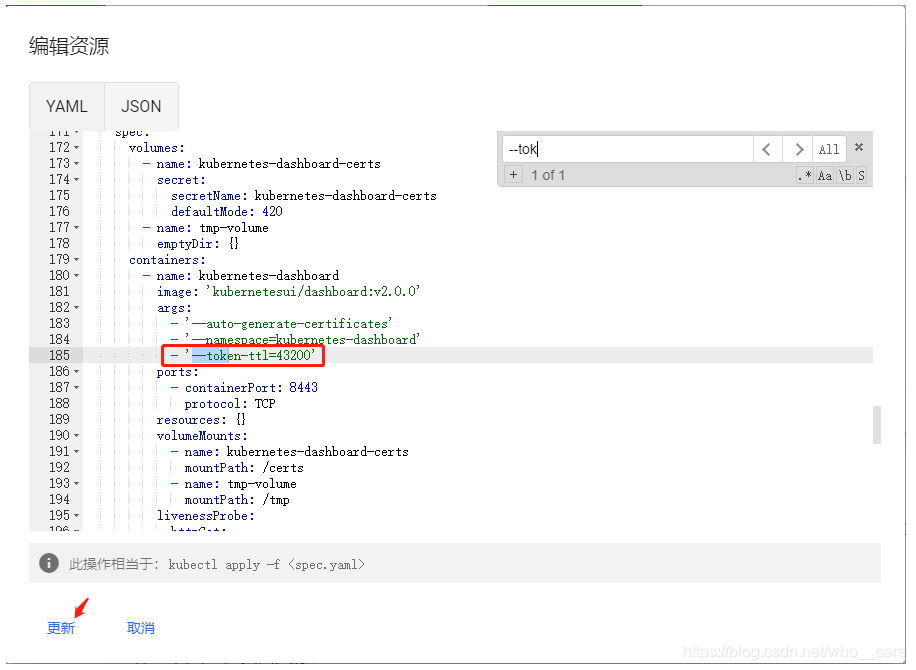Switch to the YAML tab
Image resolution: width=916 pixels, height=670 pixels.
[67, 106]
